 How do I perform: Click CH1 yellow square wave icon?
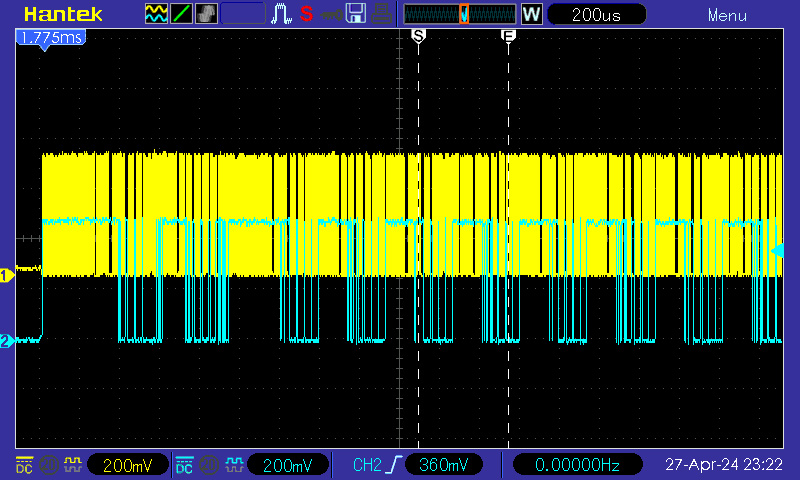point(72,465)
